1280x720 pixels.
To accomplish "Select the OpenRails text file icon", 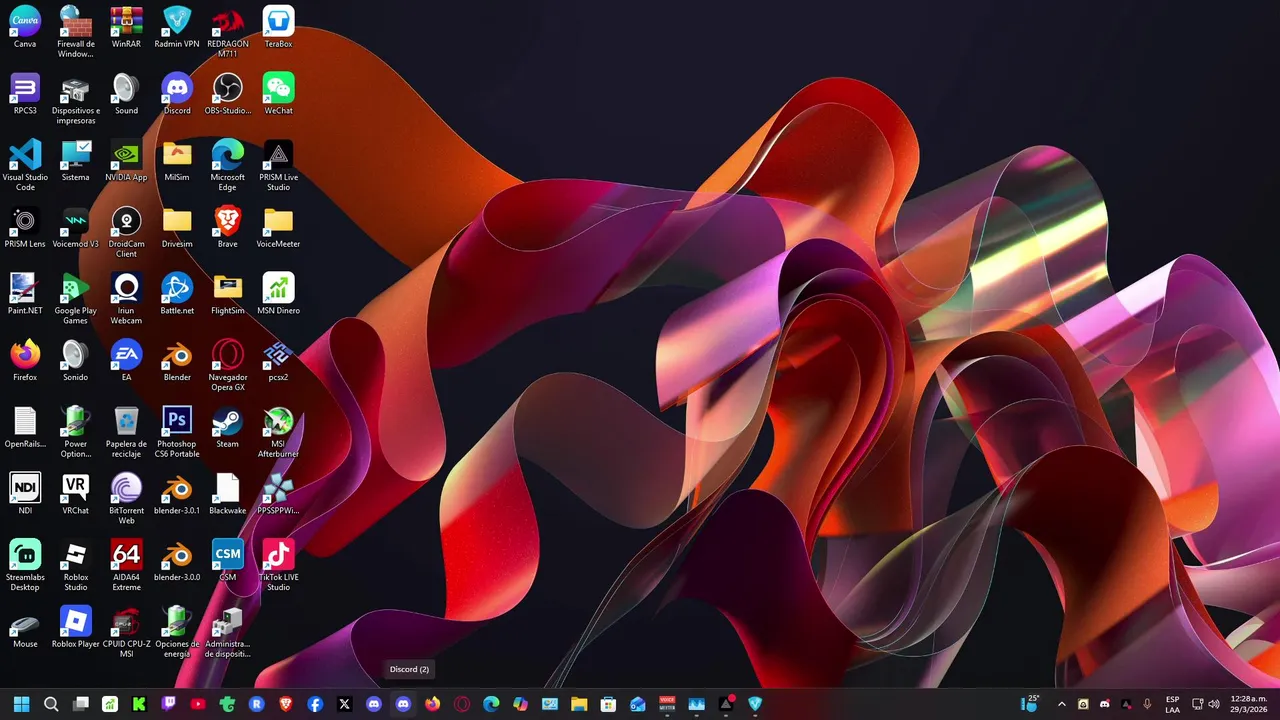I will tap(25, 428).
